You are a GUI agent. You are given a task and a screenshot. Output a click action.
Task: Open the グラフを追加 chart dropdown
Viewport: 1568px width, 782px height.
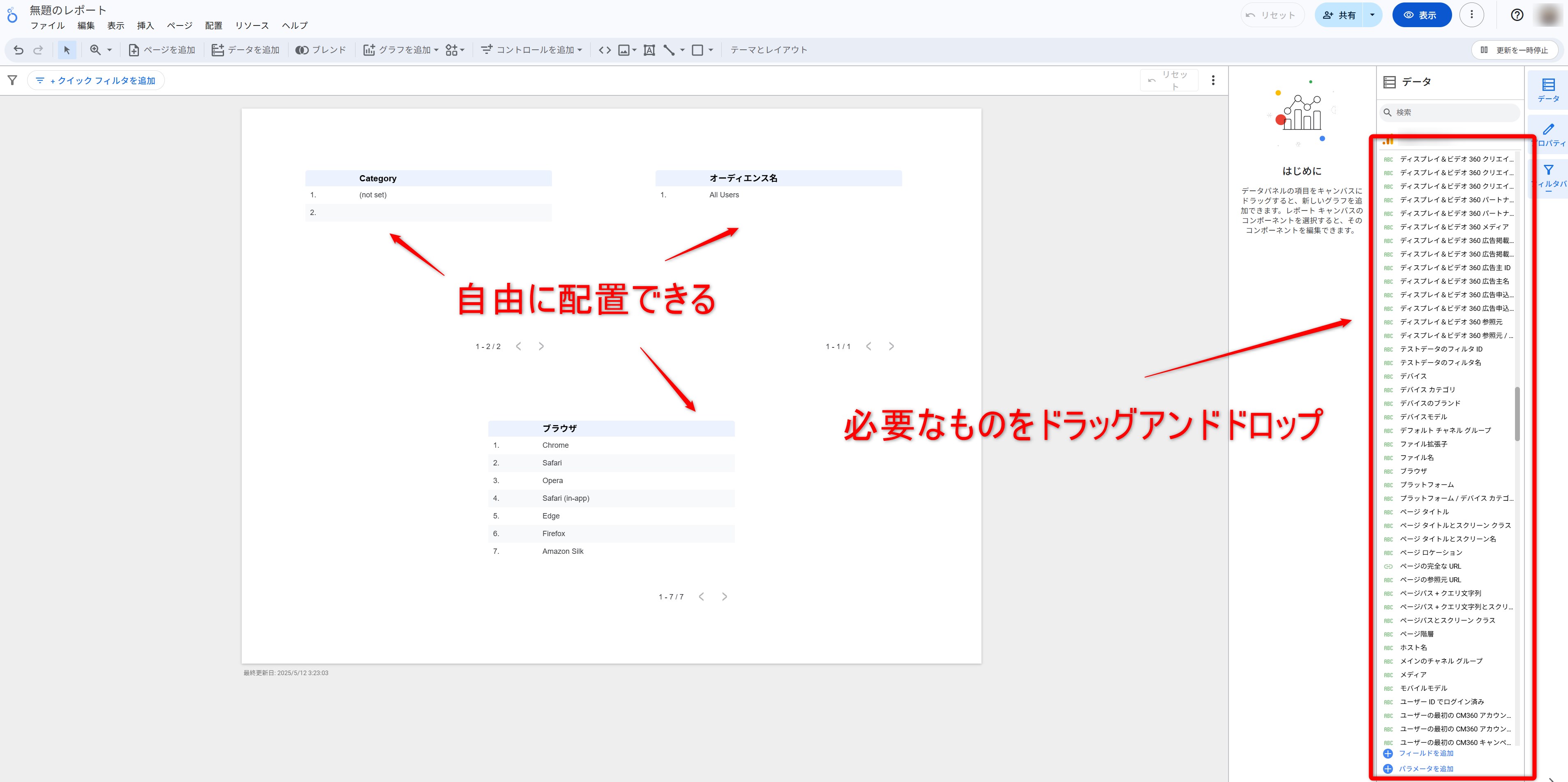tap(400, 50)
